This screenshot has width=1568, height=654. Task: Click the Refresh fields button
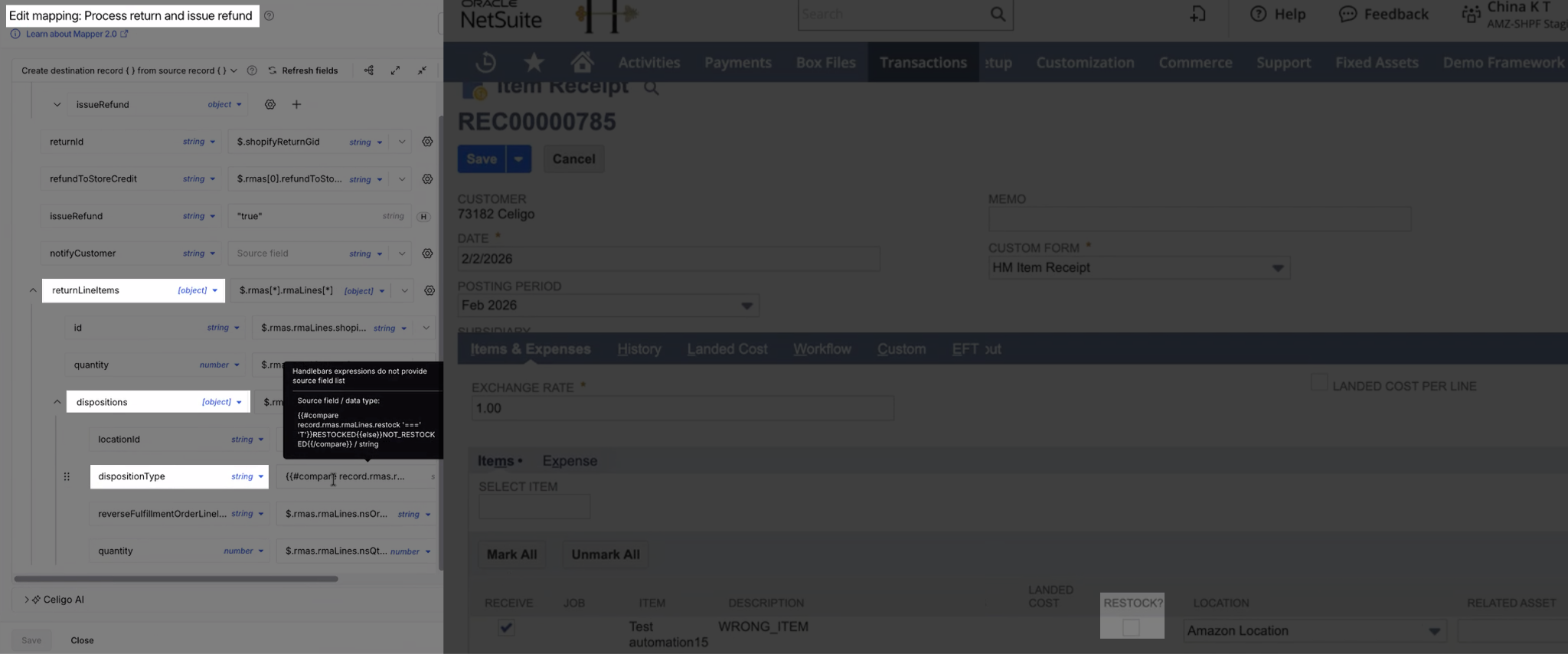tap(302, 70)
